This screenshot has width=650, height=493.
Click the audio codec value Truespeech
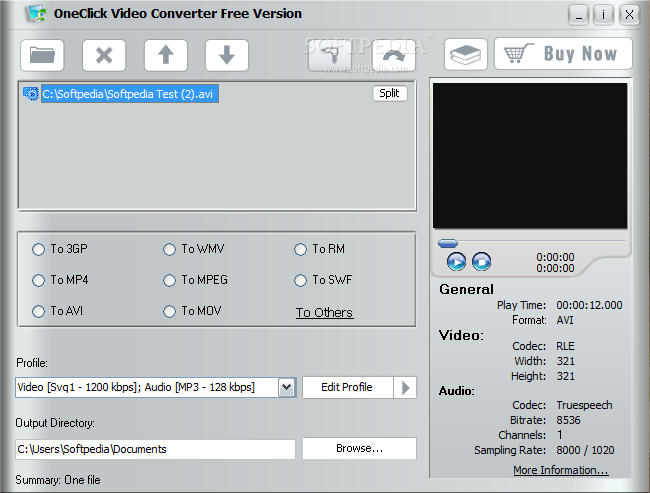click(x=584, y=405)
